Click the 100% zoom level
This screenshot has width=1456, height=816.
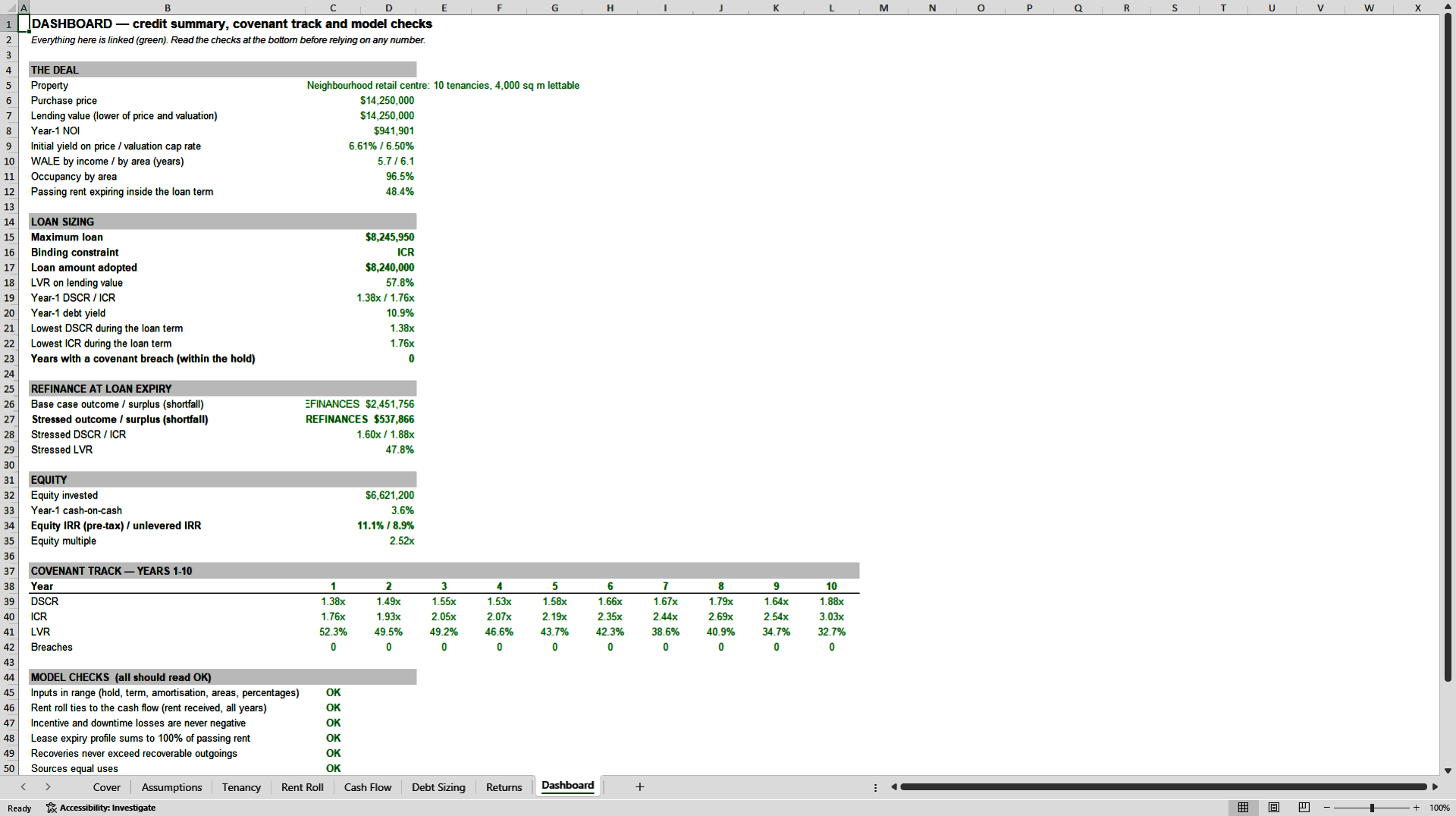tap(1439, 808)
